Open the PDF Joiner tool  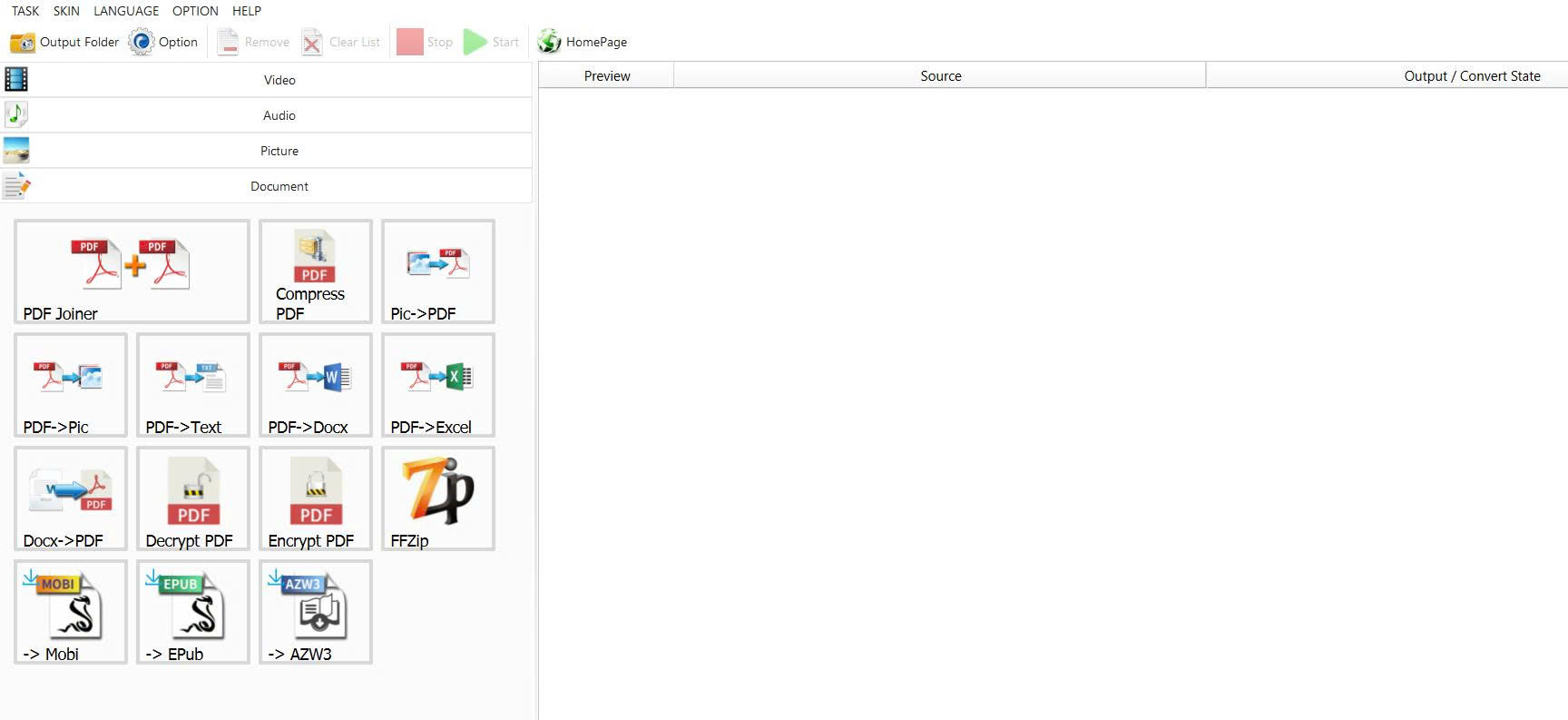click(x=132, y=271)
